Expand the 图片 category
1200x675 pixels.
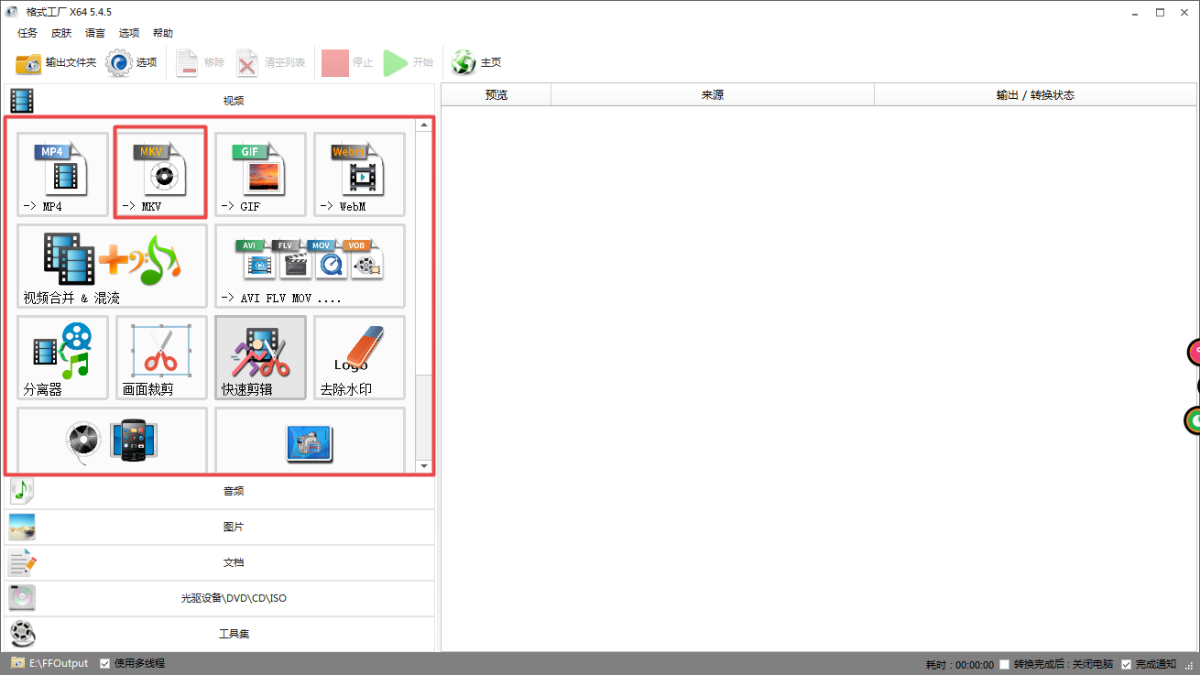pos(220,527)
